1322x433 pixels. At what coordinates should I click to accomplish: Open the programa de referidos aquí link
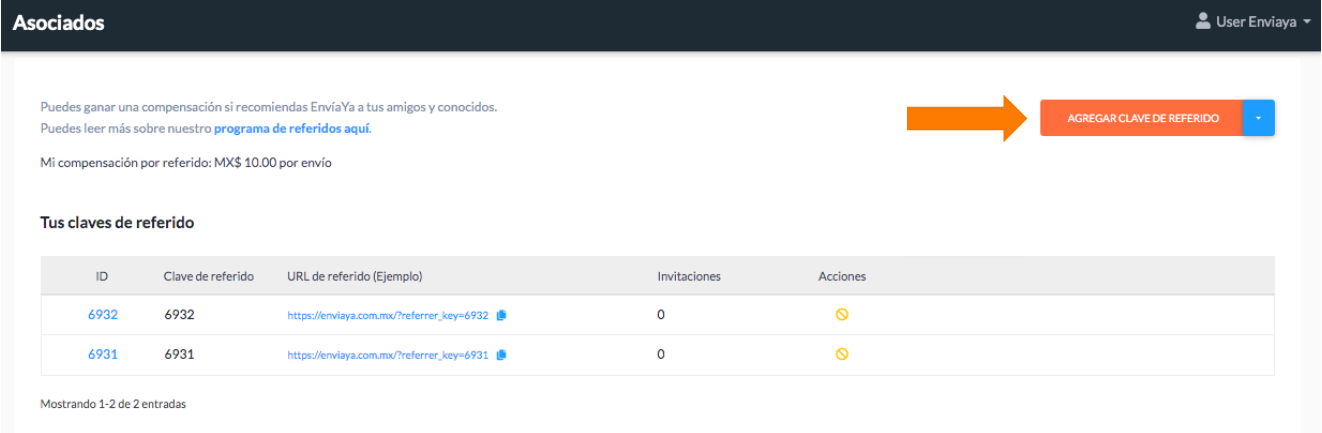[292, 128]
